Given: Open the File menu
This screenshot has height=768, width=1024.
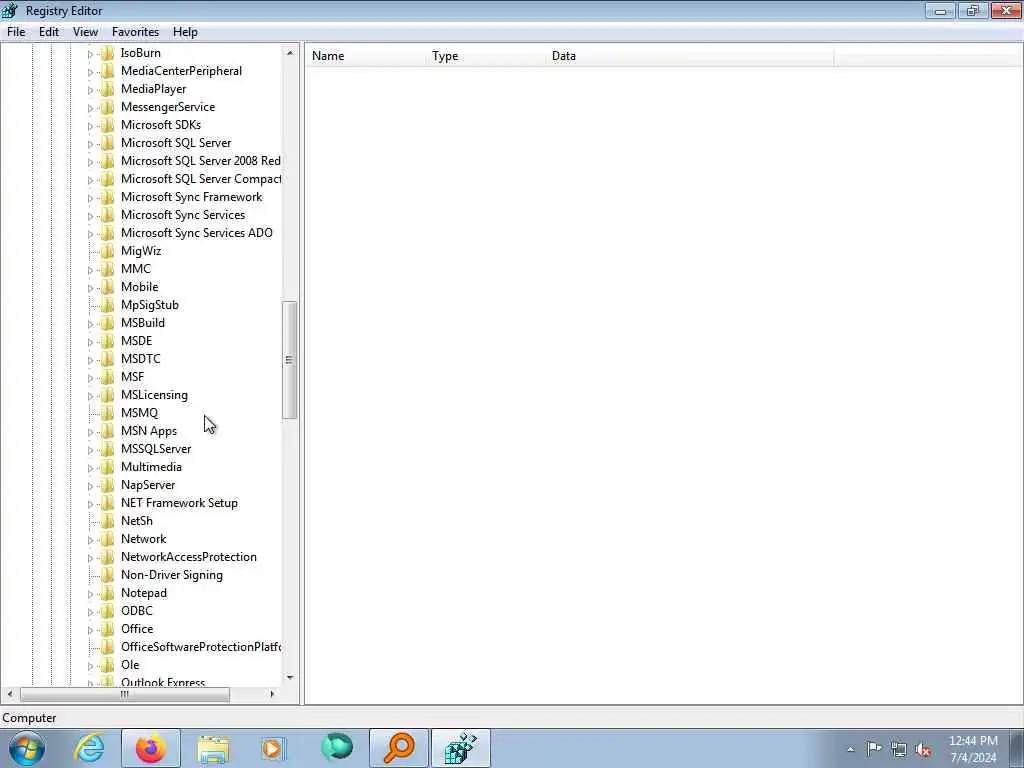Looking at the screenshot, I should tap(16, 31).
